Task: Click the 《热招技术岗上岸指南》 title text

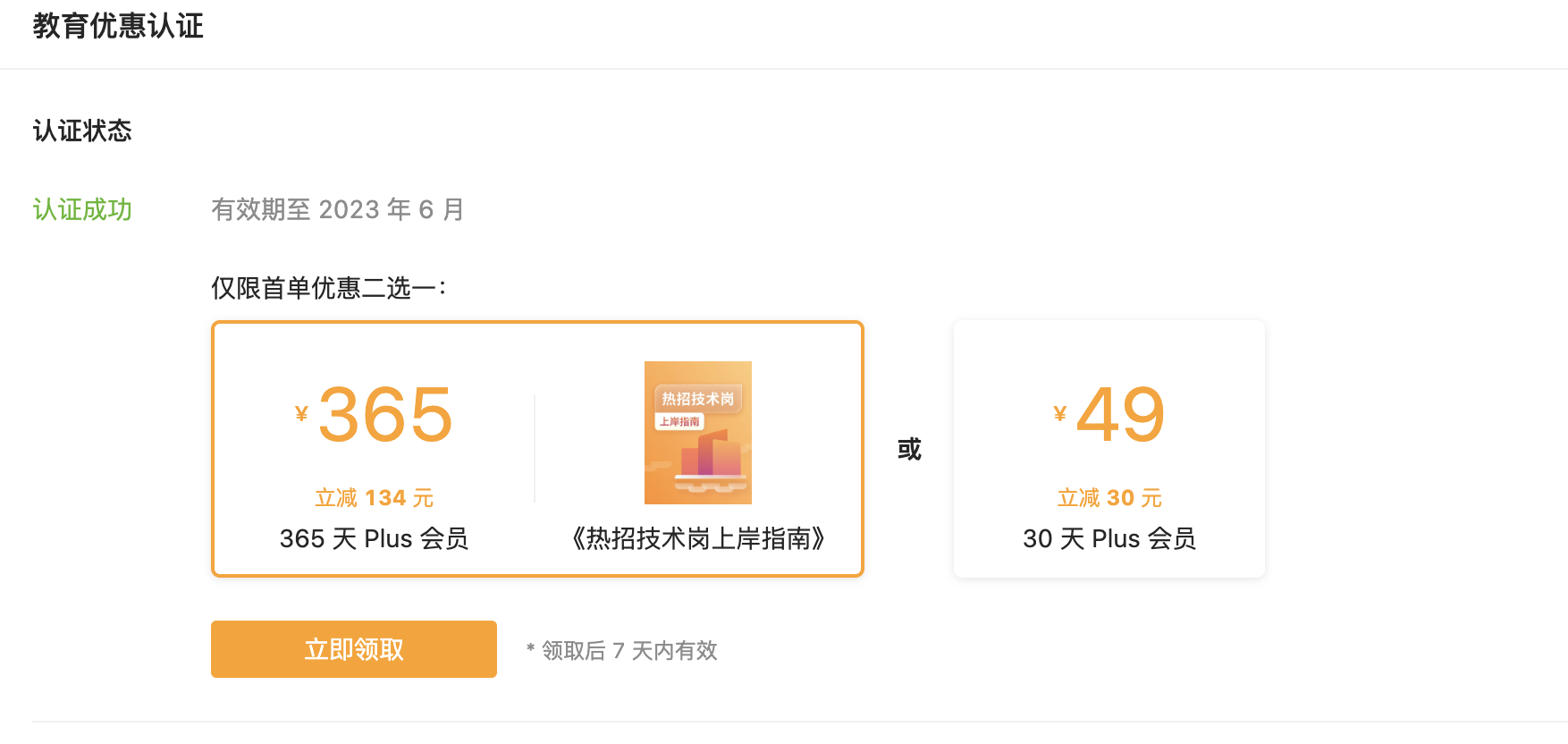Action: coord(697,538)
